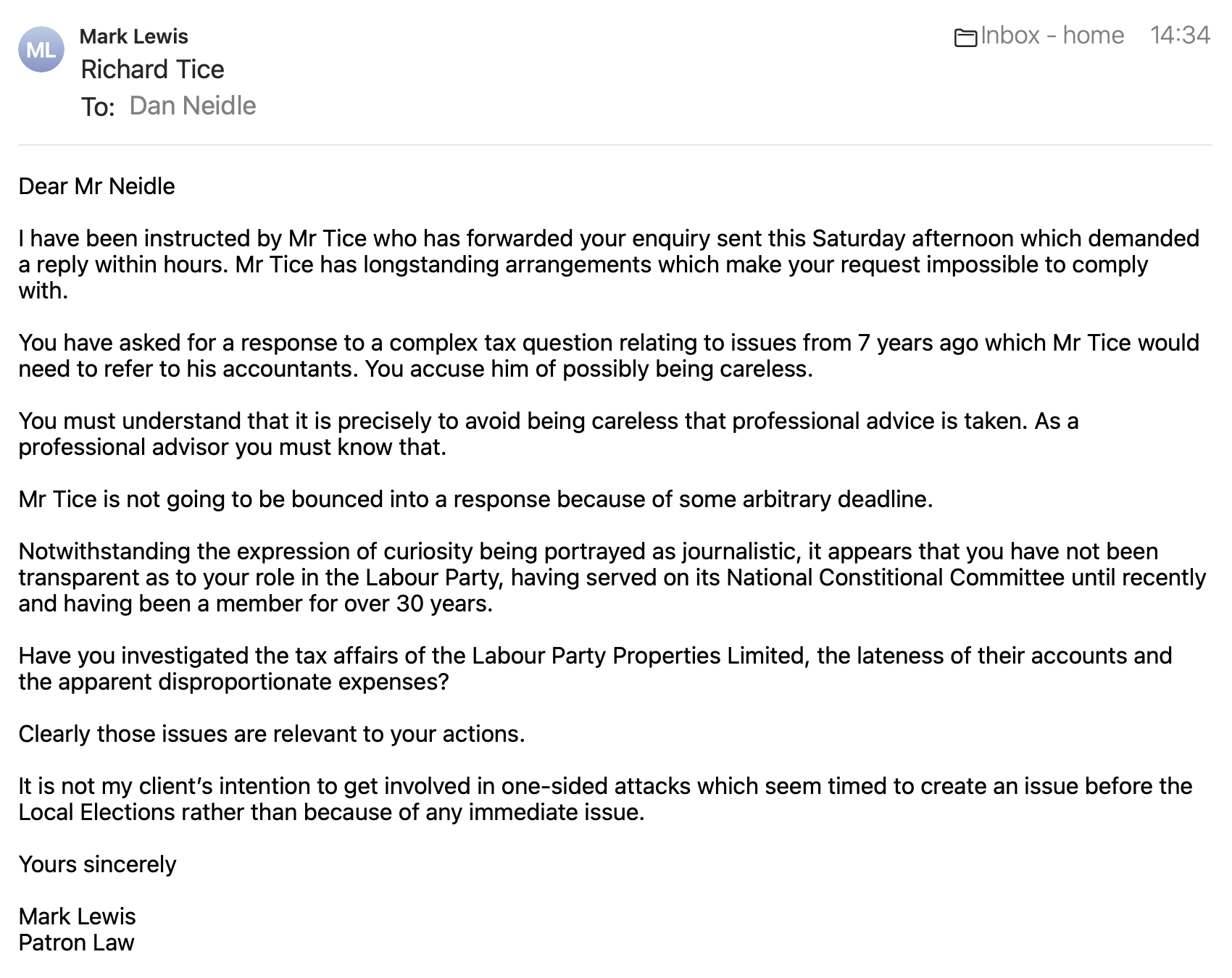Click the ML sender avatar
Image resolution: width=1232 pixels, height=978 pixels.
click(41, 49)
